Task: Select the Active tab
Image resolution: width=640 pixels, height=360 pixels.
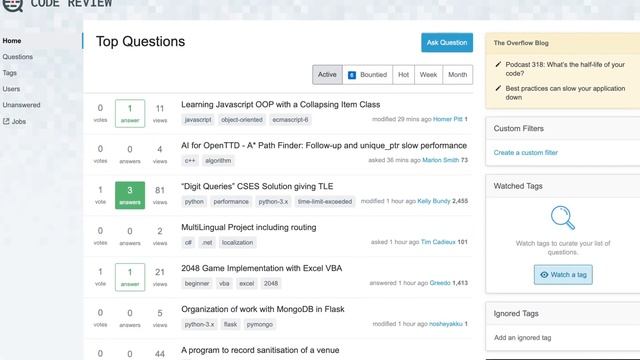Action: 327,75
